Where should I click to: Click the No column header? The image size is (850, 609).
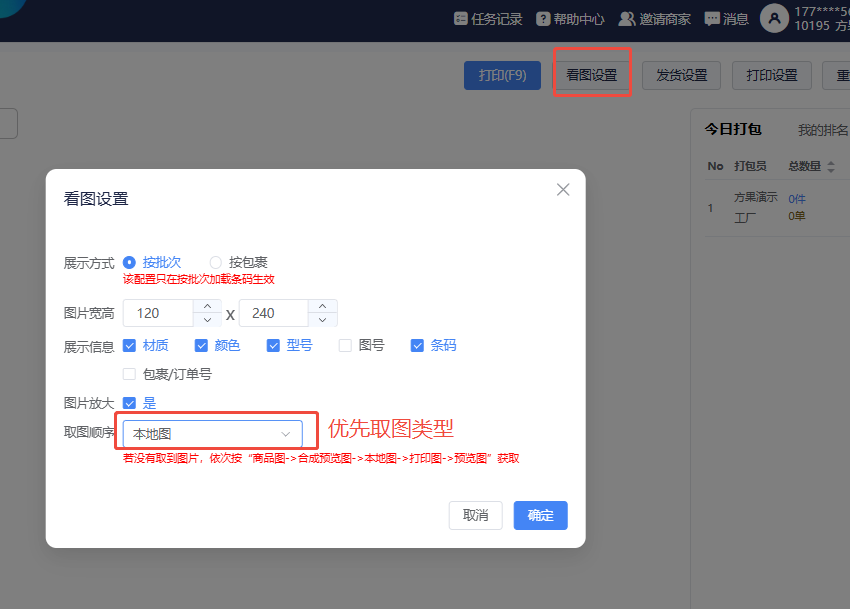[716, 166]
